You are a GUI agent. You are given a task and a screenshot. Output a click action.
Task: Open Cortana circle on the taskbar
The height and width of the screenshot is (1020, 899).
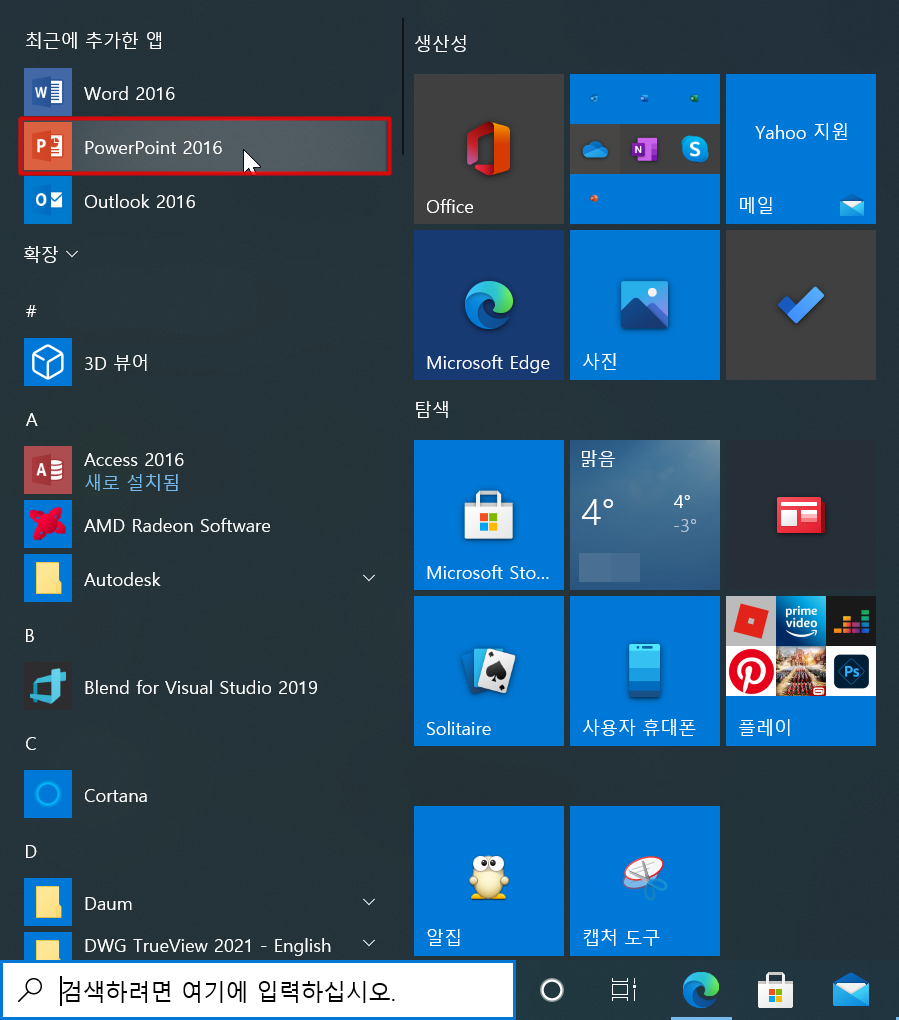click(x=552, y=990)
